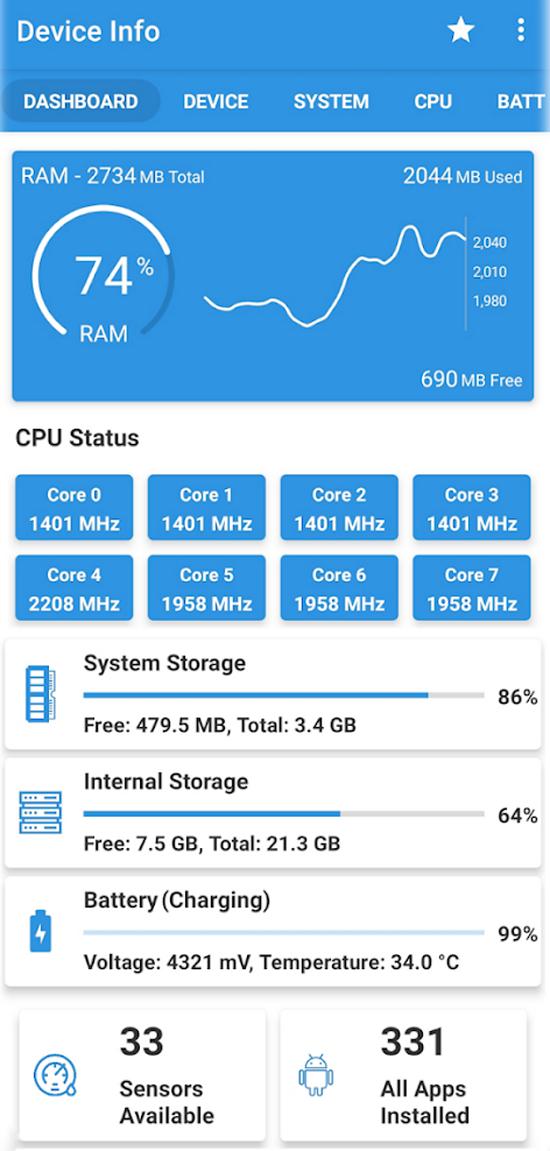The image size is (550, 1151).
Task: Click the Internal Storage 64% progress bar
Action: pyautogui.click(x=283, y=814)
